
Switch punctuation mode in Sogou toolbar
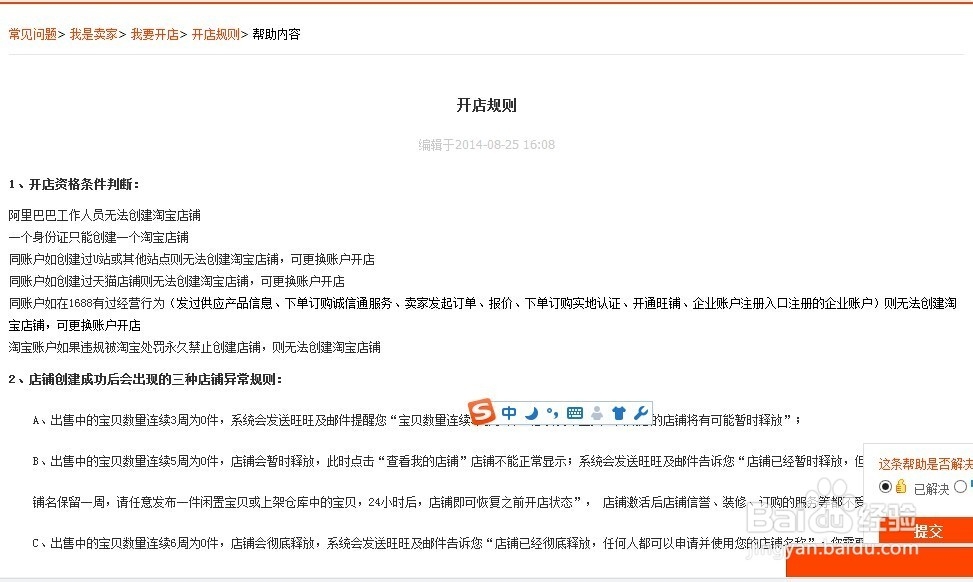pyautogui.click(x=552, y=413)
